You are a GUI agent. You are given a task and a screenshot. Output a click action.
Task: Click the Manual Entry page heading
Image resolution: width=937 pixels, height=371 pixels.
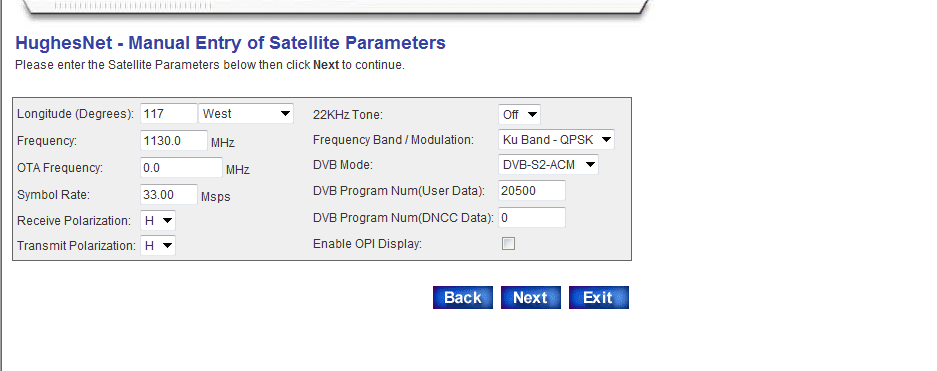click(230, 43)
